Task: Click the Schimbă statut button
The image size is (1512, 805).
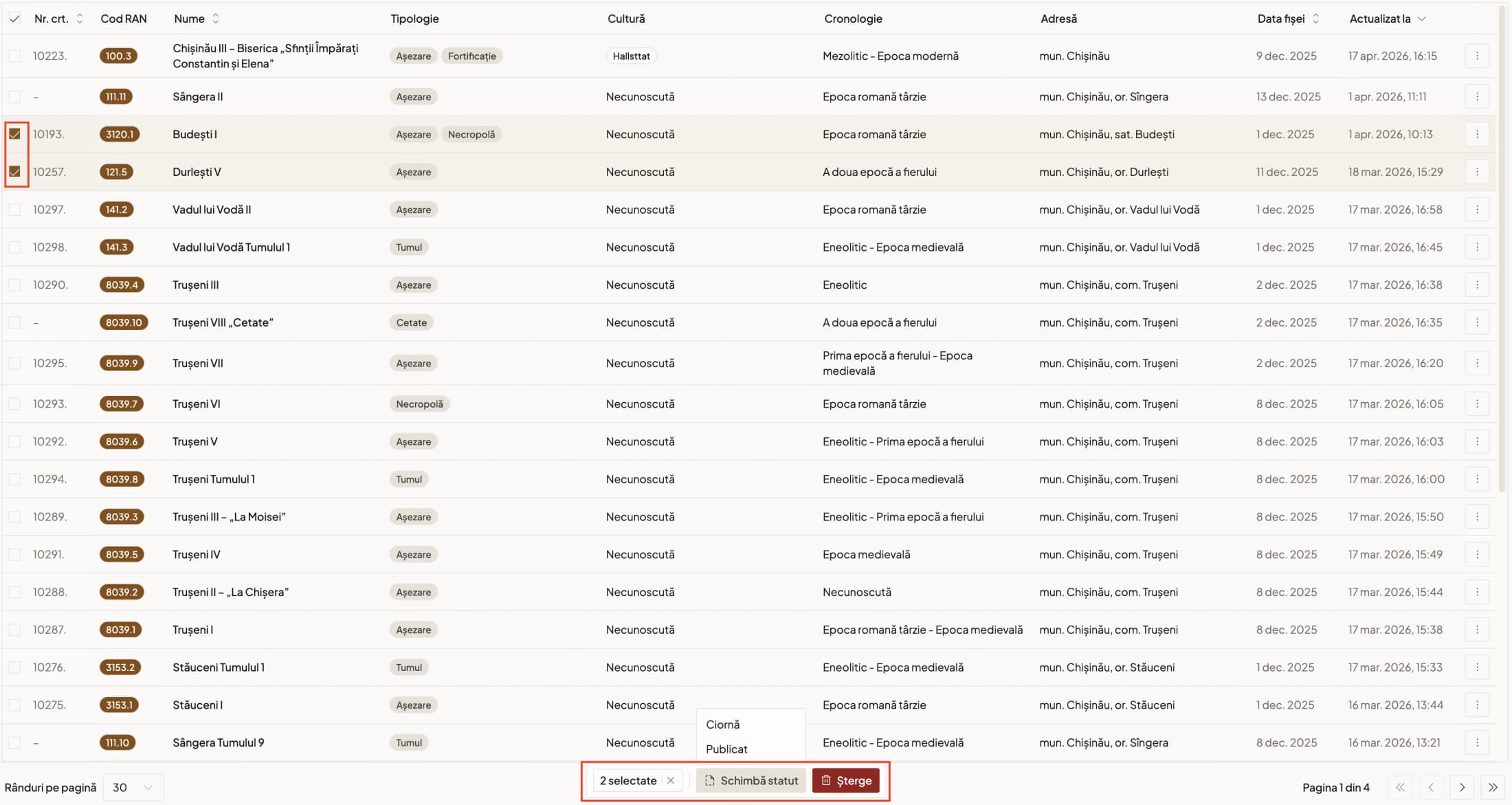Action: coord(751,780)
